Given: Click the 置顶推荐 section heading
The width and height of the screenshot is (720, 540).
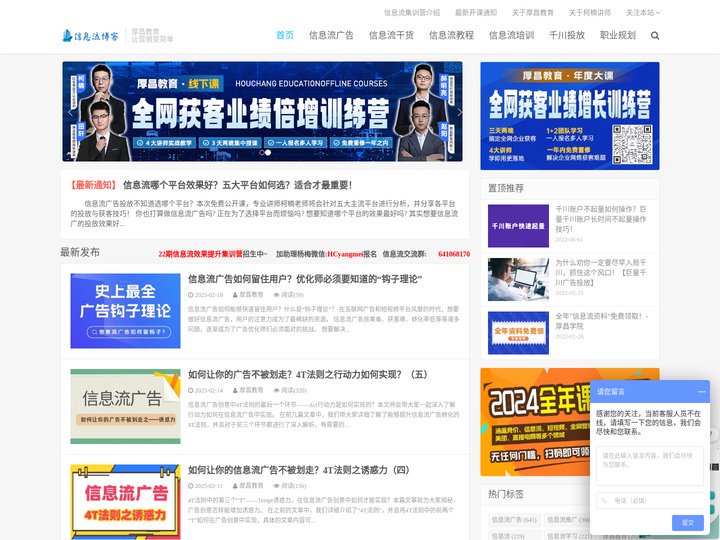Looking at the screenshot, I should click(x=506, y=188).
